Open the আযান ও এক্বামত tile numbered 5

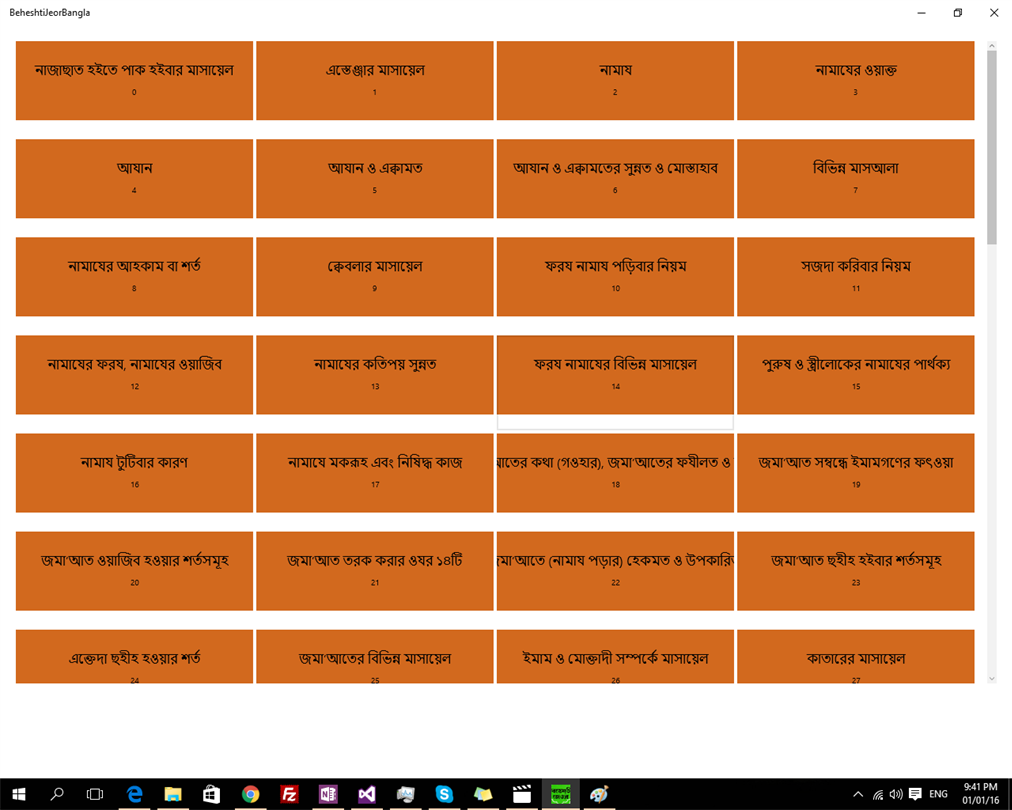[375, 179]
